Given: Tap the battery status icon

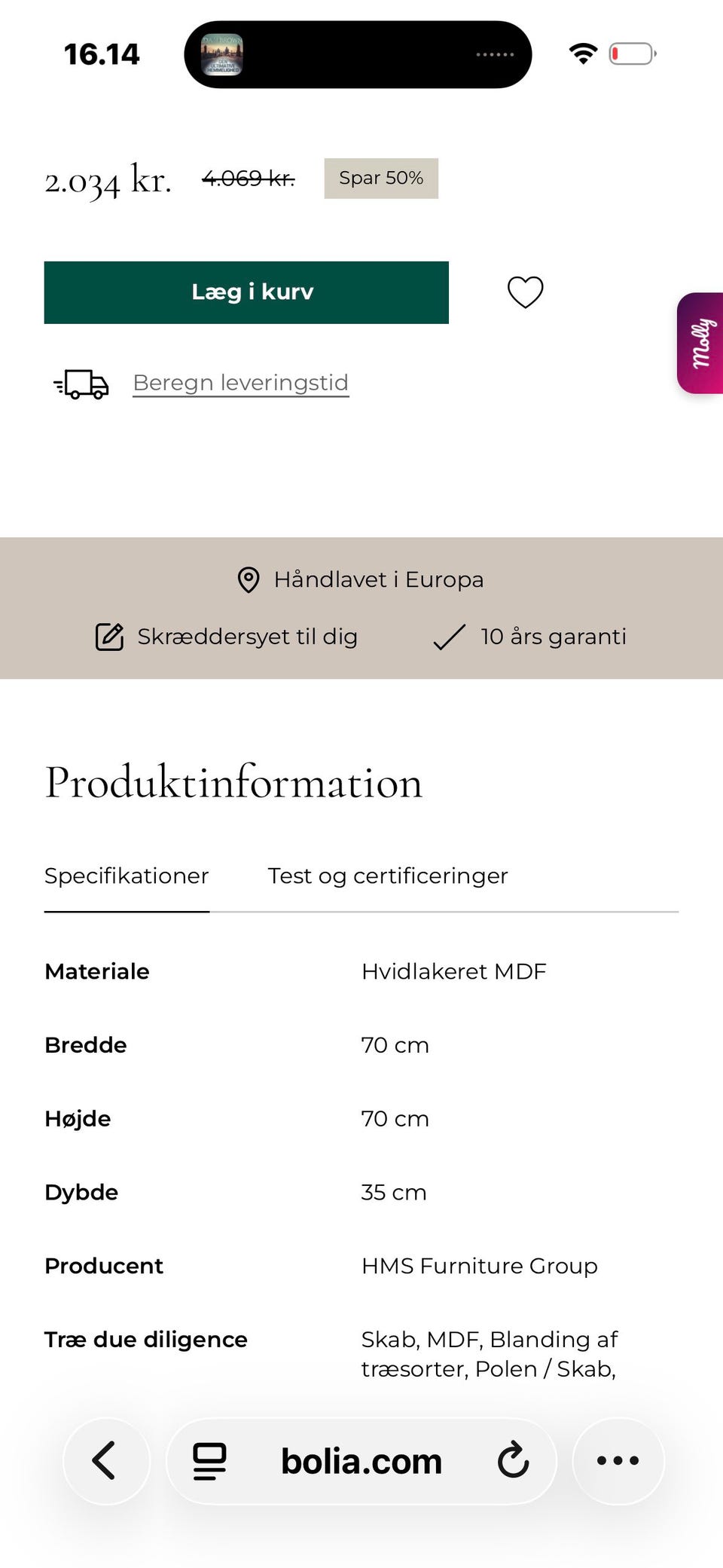Looking at the screenshot, I should click(633, 53).
